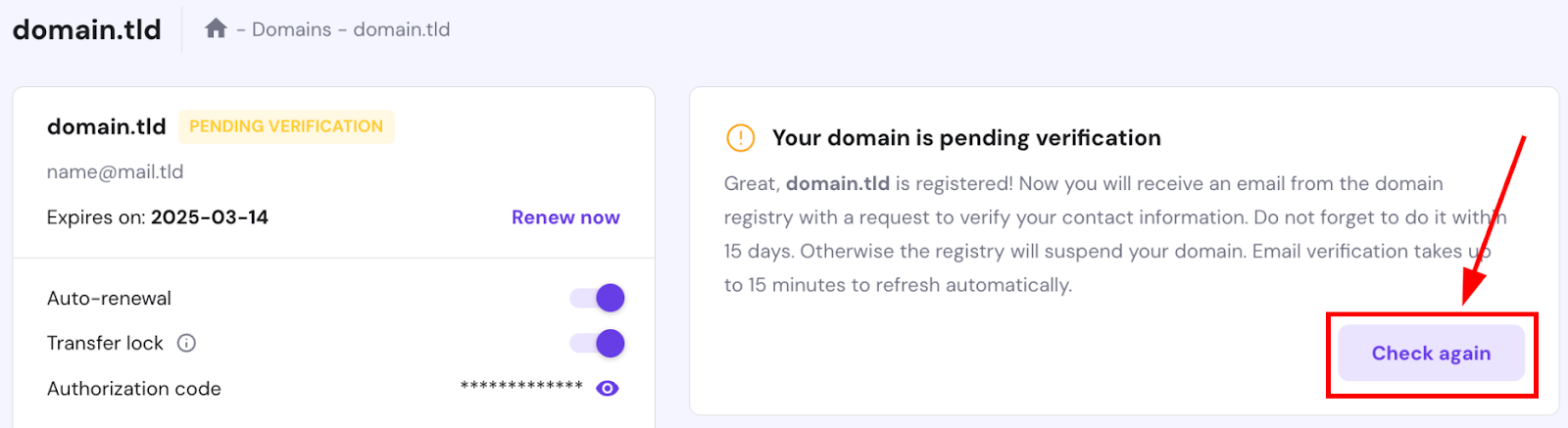Click the Transfer lock label text
1568x428 pixels.
[x=105, y=343]
